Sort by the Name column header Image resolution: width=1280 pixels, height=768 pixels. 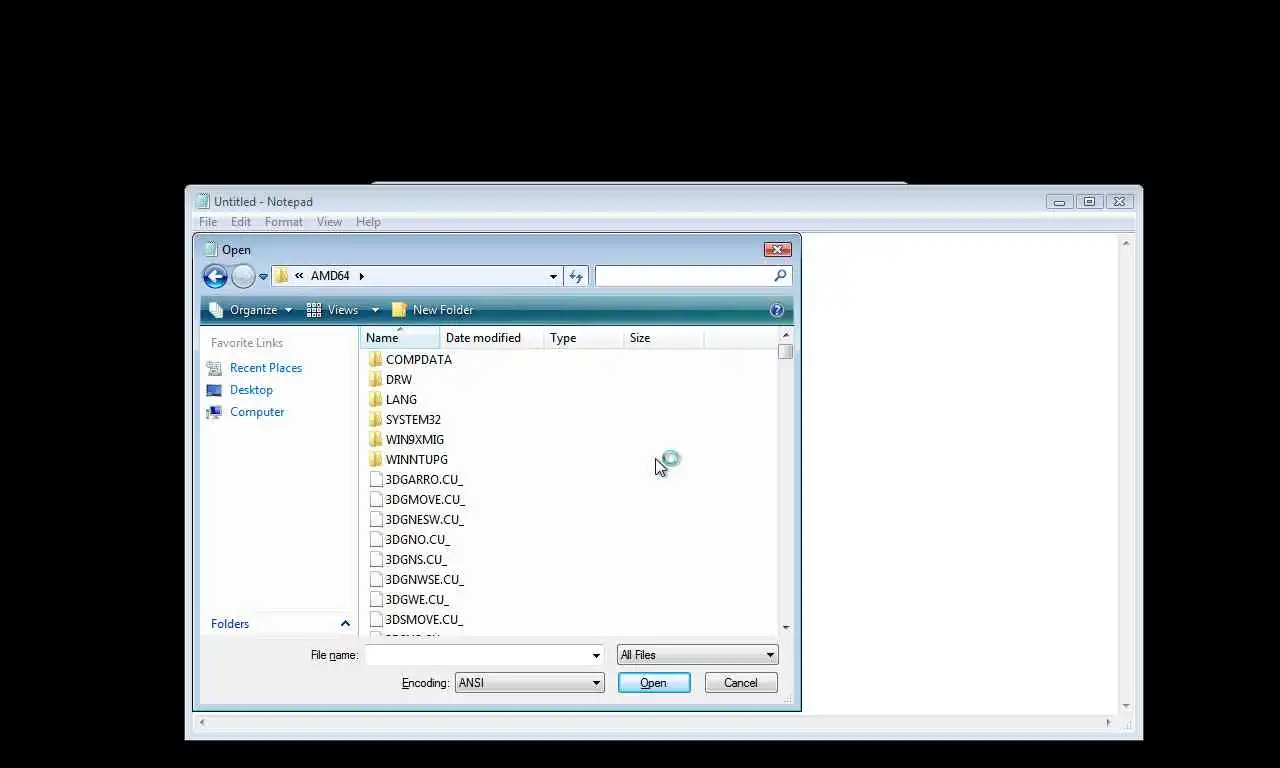[400, 338]
